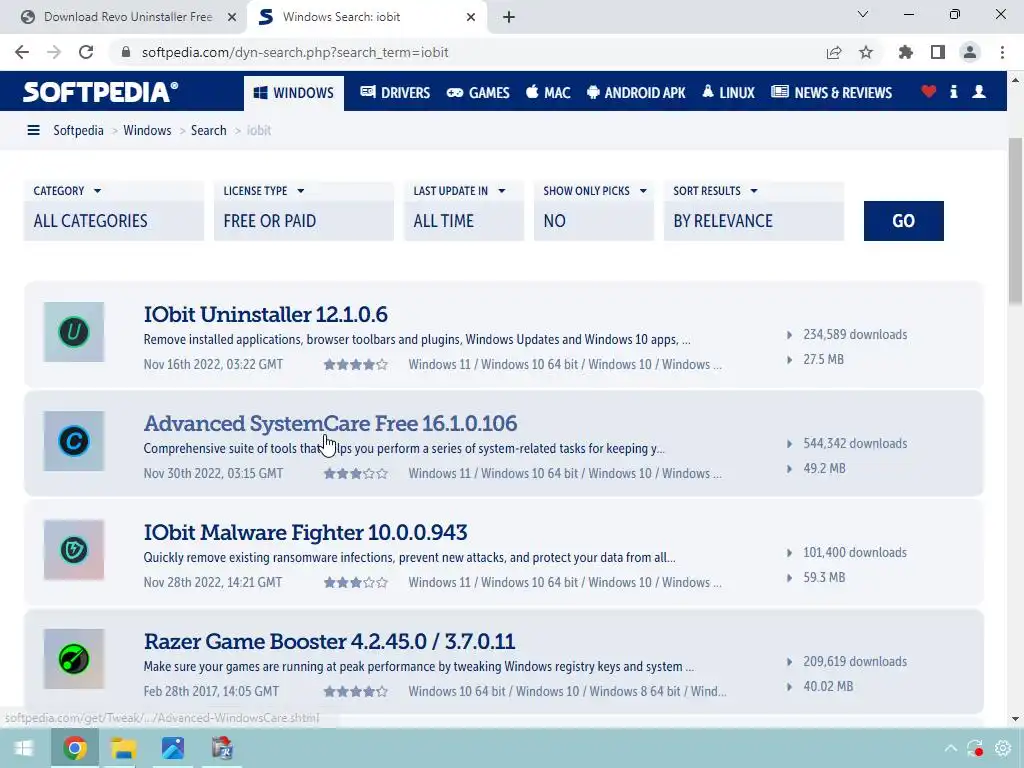Open the Chrome profile avatar
Image resolution: width=1024 pixels, height=768 pixels.
click(970, 52)
